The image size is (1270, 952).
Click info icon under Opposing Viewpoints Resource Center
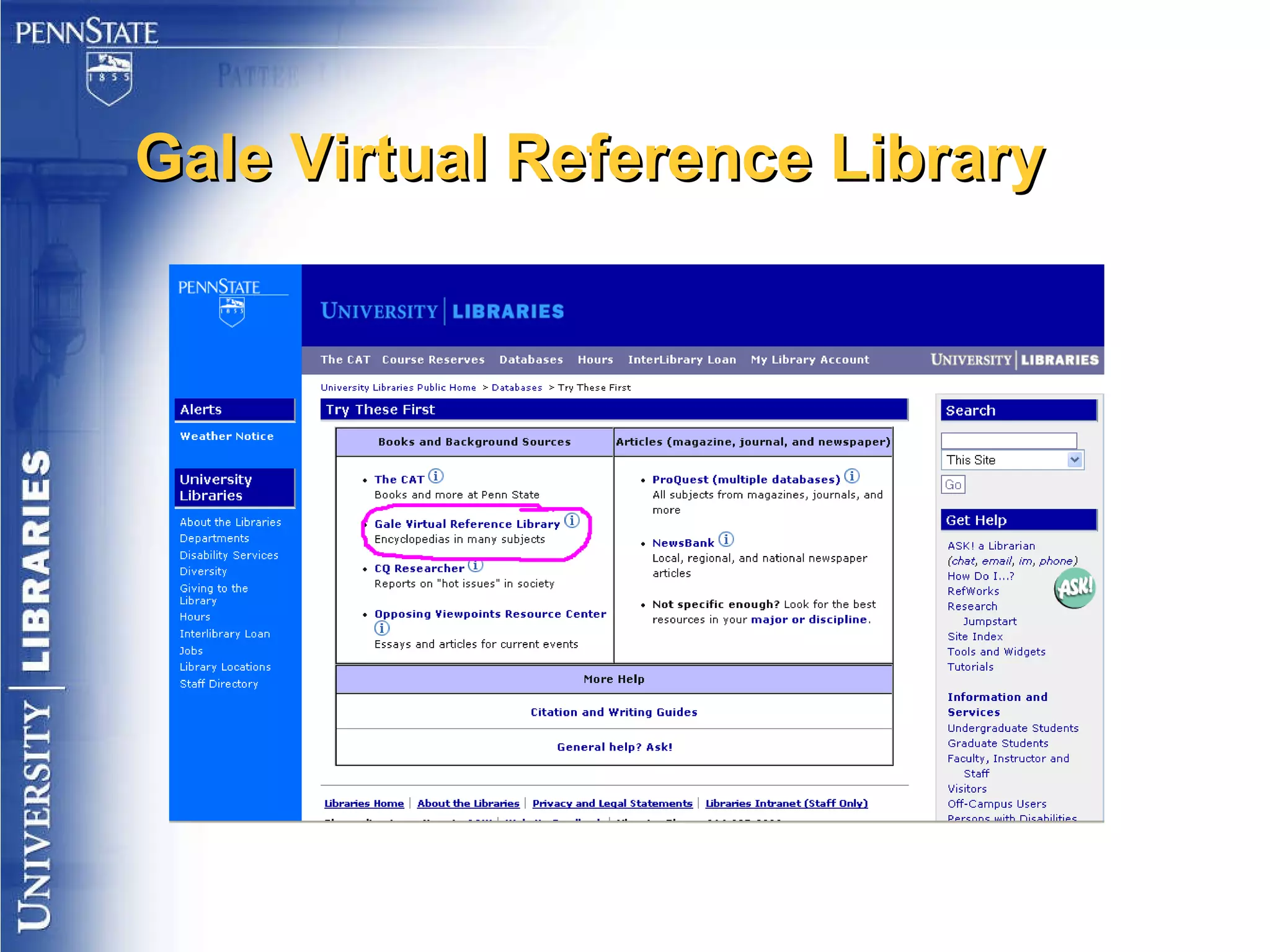point(382,628)
